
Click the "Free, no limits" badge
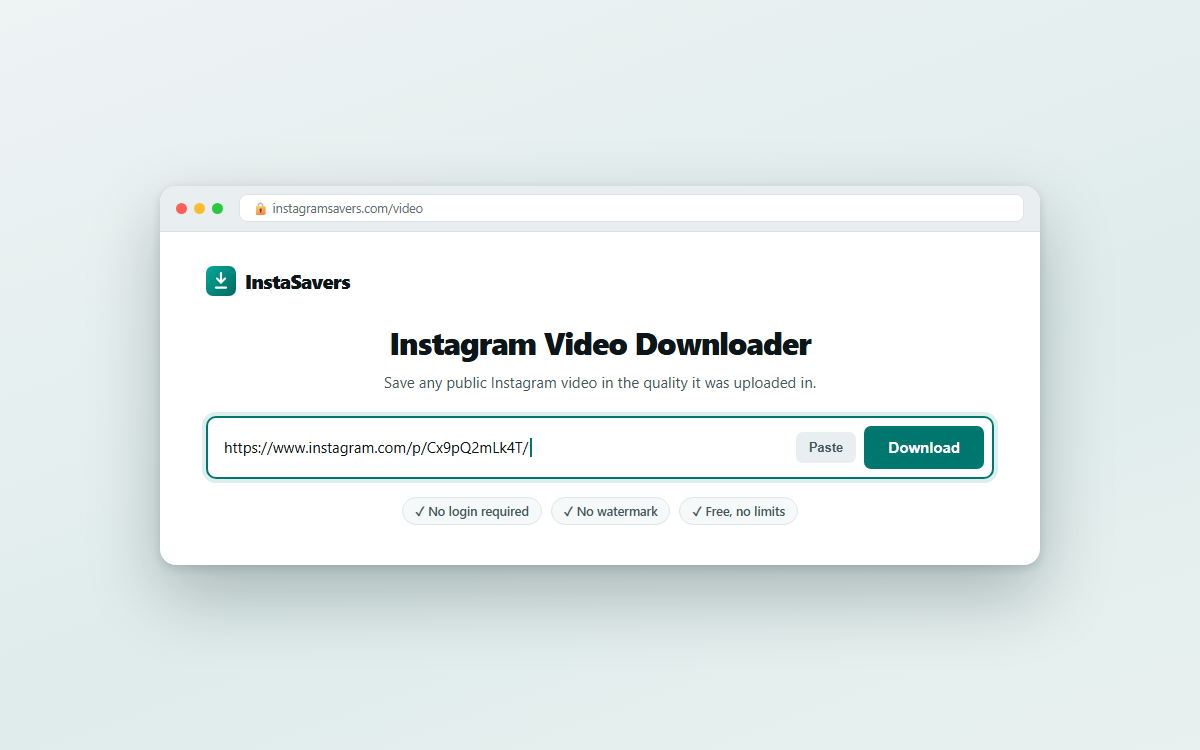point(738,511)
